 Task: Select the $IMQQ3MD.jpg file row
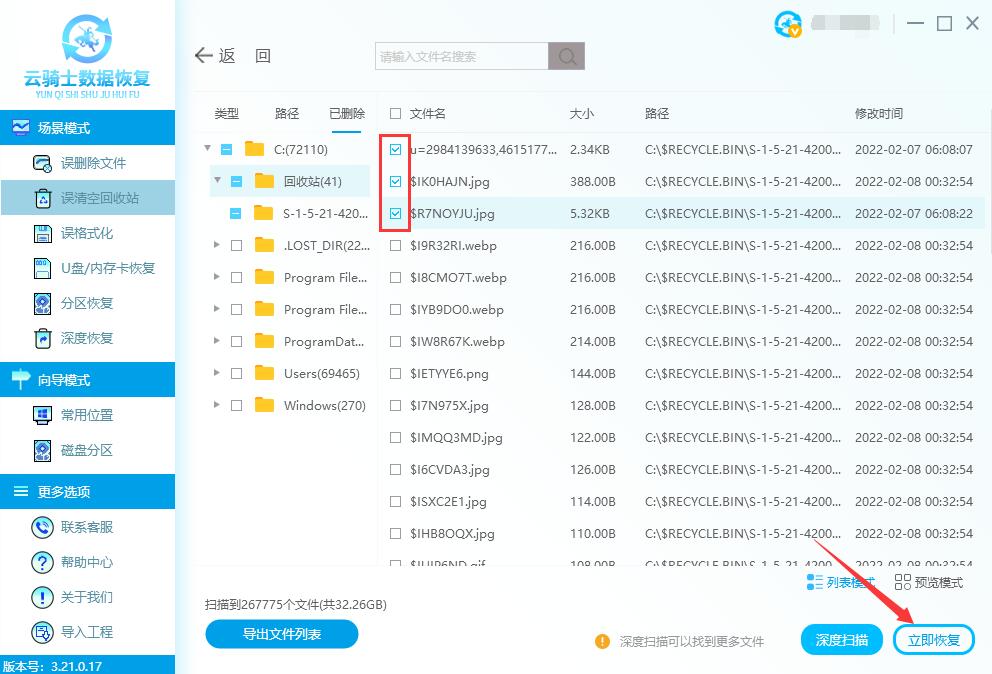(681, 437)
